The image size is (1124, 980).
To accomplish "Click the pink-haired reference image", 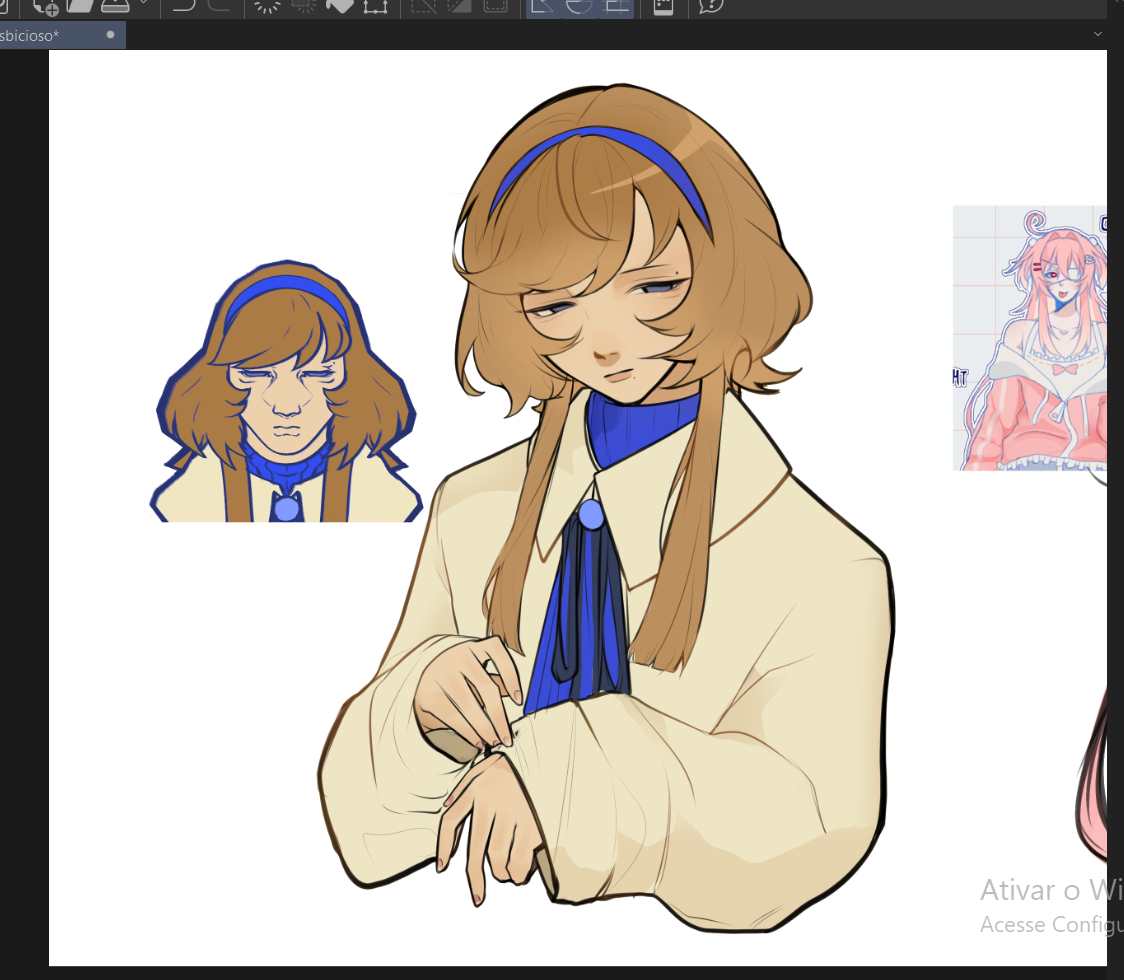I will [x=1030, y=338].
